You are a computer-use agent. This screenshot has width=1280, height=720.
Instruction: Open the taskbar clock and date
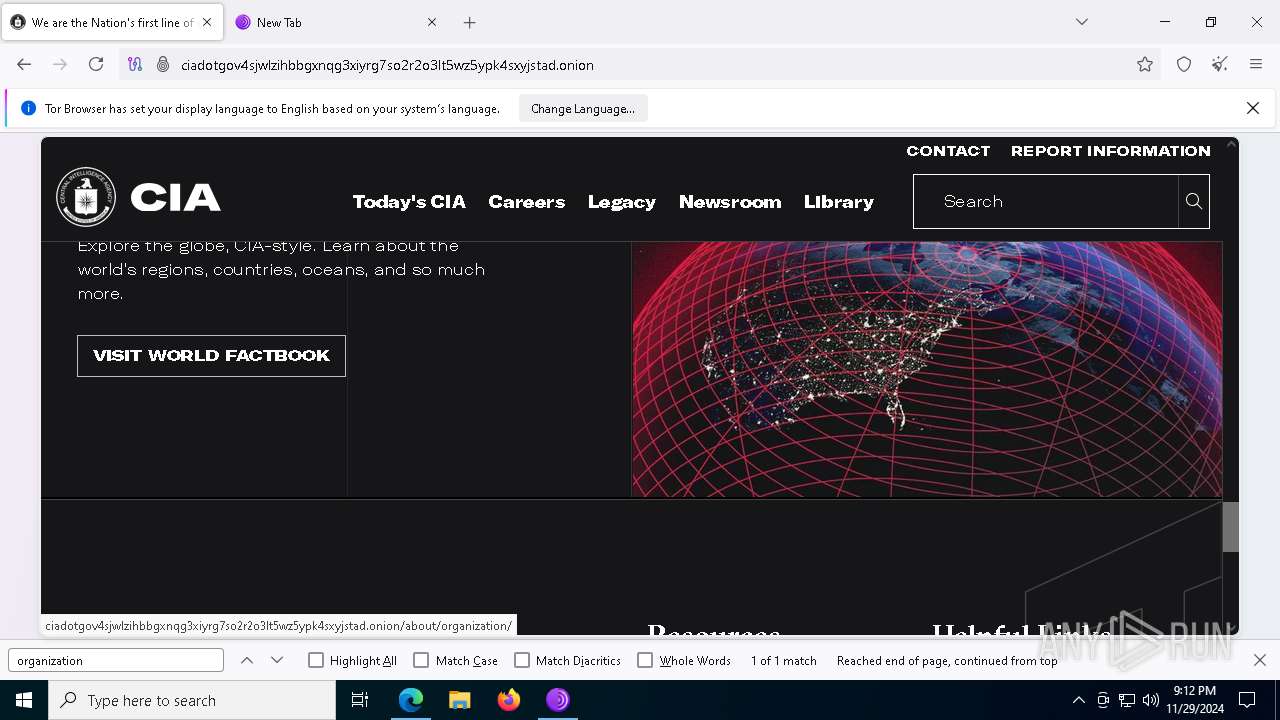(x=1195, y=700)
